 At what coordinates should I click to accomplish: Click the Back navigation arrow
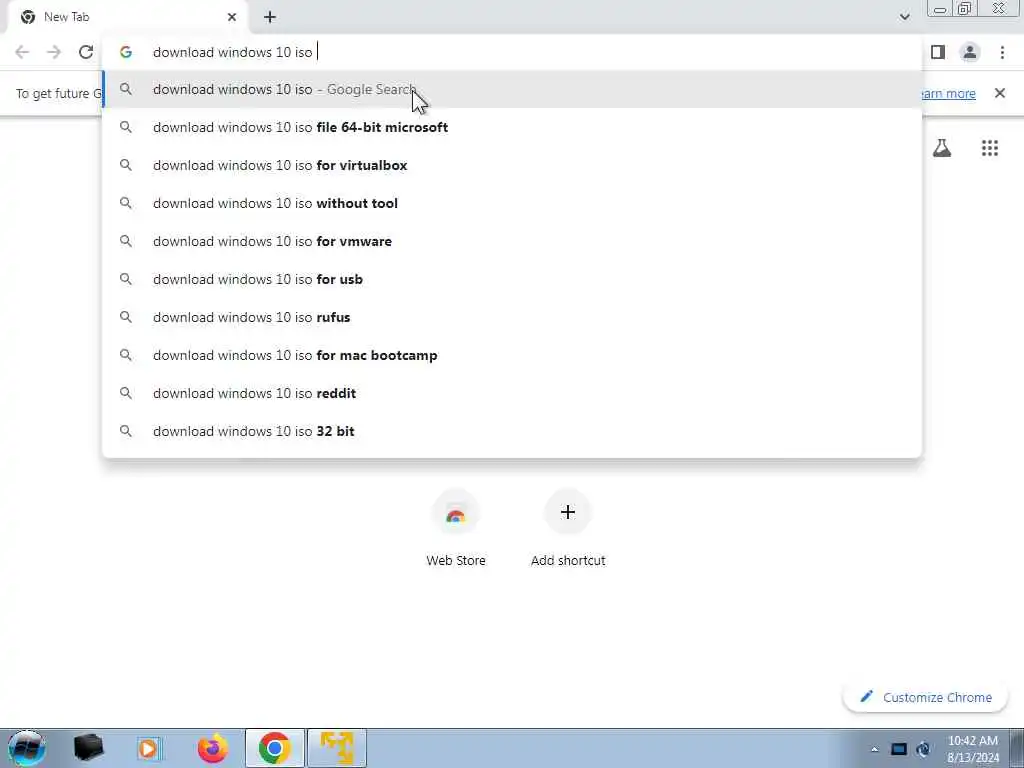click(x=22, y=52)
